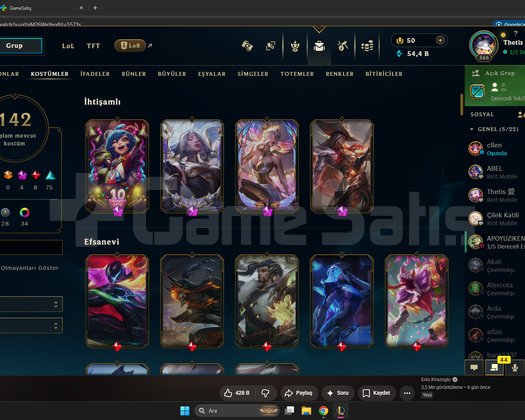525x420 pixels.
Task: Open the Store coin stacks icon
Action: pyautogui.click(x=367, y=46)
